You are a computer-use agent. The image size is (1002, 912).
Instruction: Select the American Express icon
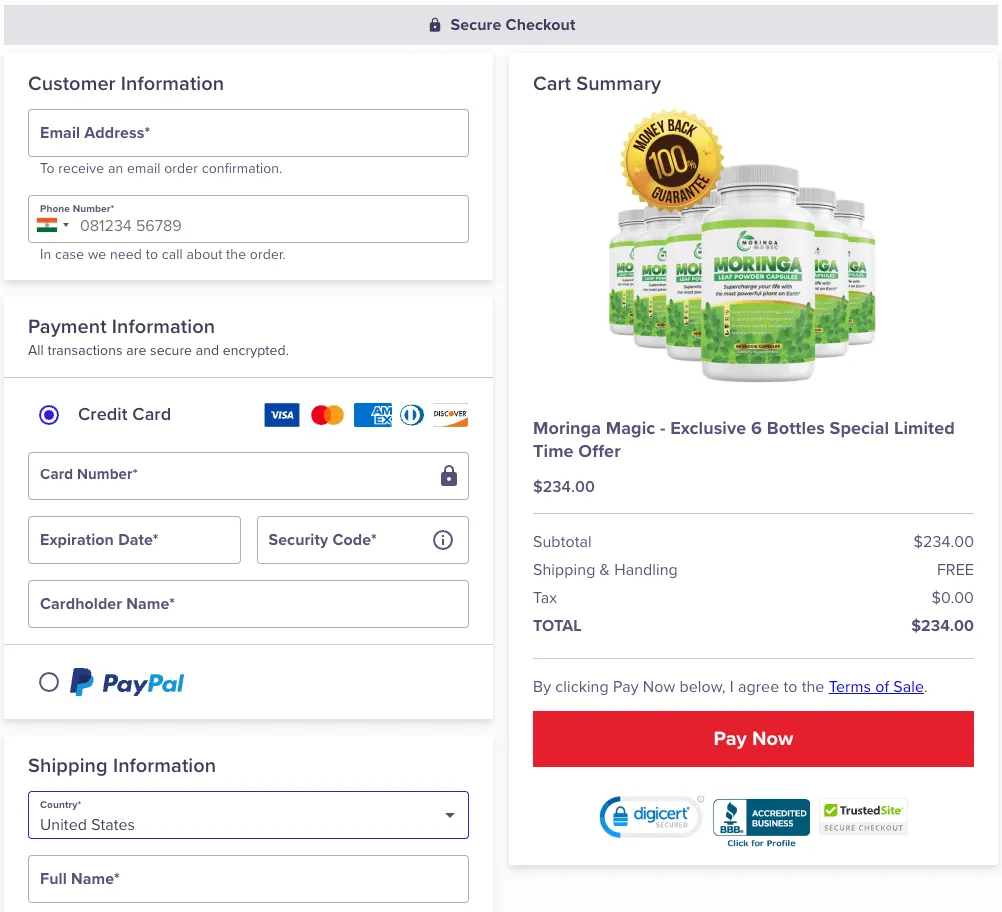tap(372, 414)
